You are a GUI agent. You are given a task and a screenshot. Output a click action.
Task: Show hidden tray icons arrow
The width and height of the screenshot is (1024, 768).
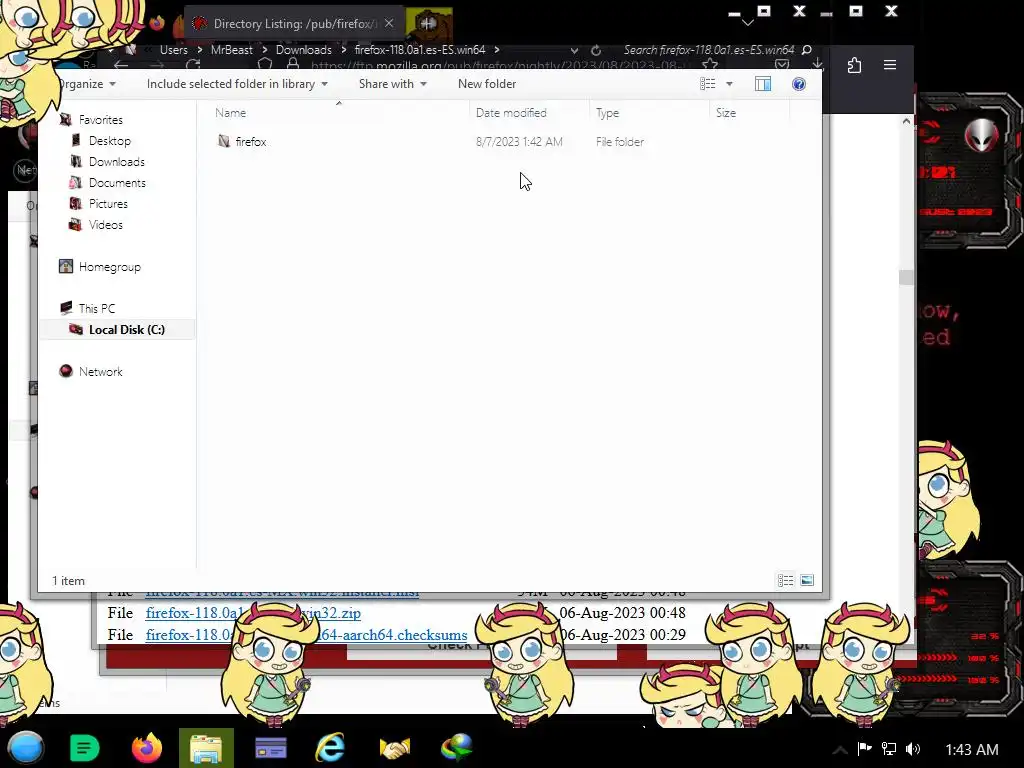click(840, 750)
